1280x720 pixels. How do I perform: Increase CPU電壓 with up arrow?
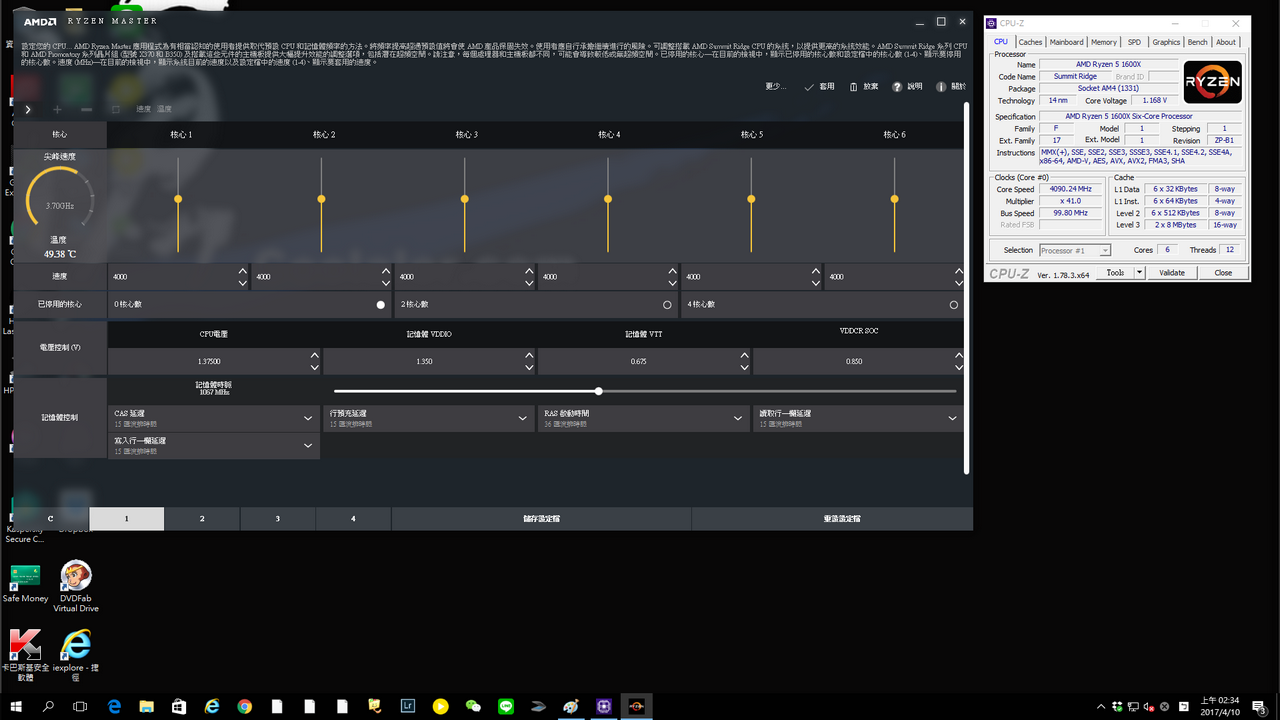[x=315, y=355]
